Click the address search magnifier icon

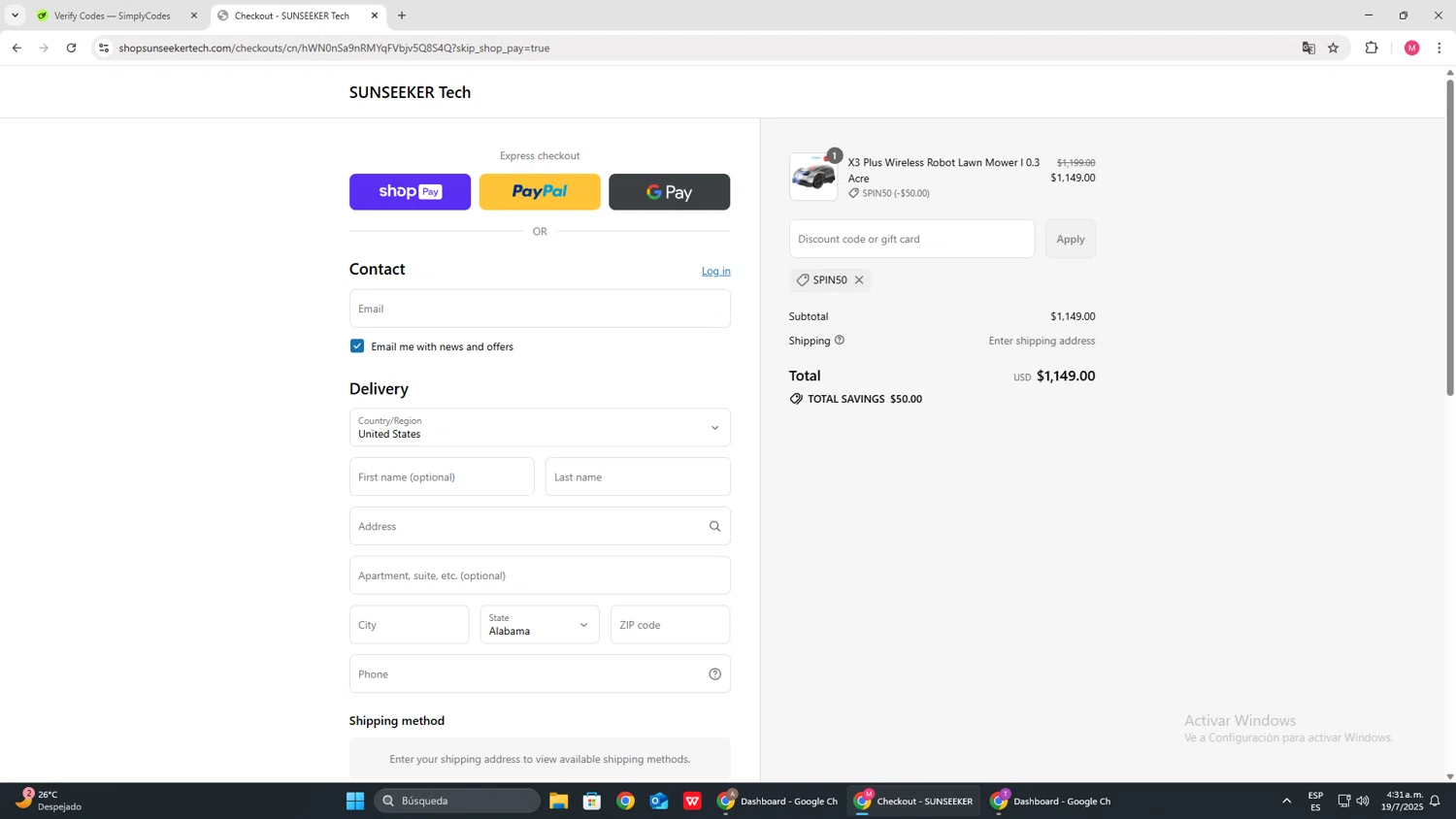(x=715, y=527)
